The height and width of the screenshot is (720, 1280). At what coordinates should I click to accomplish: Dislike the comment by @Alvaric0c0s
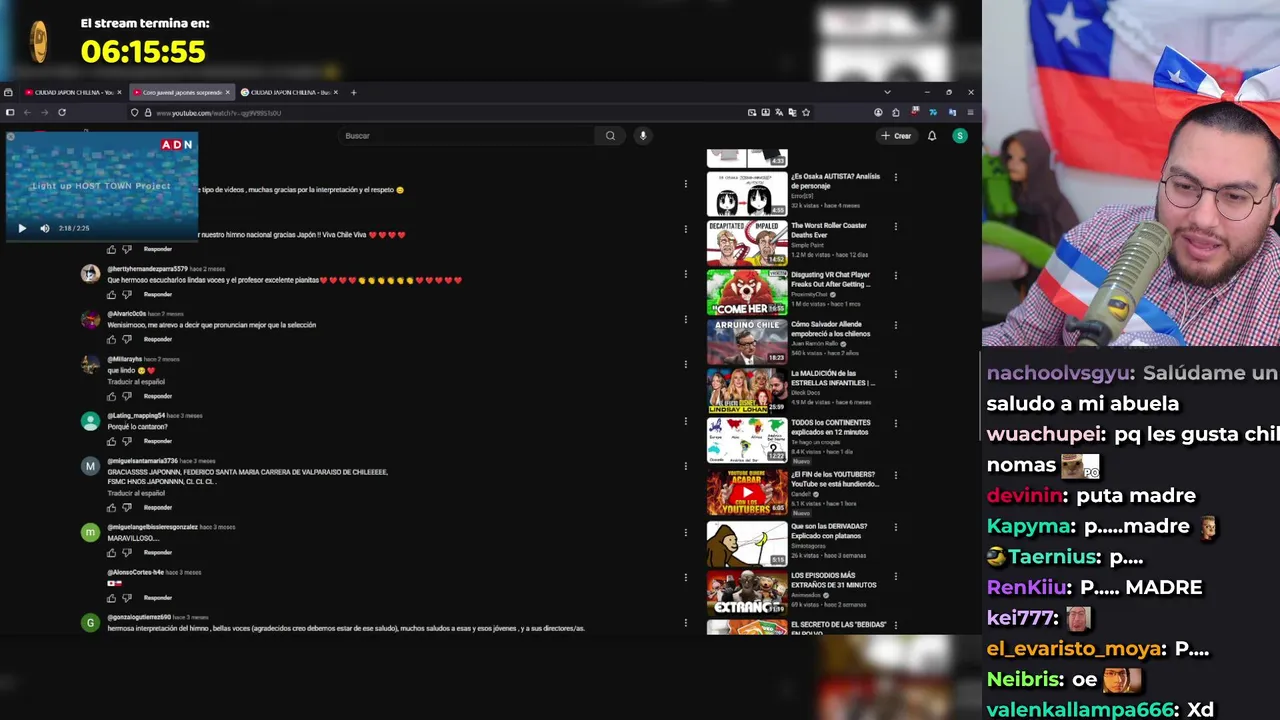[127, 339]
